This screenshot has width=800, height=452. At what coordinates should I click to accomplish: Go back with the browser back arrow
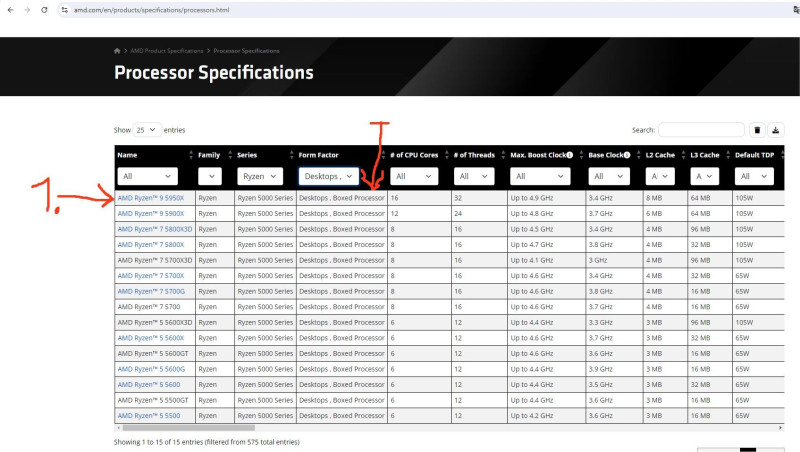[x=11, y=10]
